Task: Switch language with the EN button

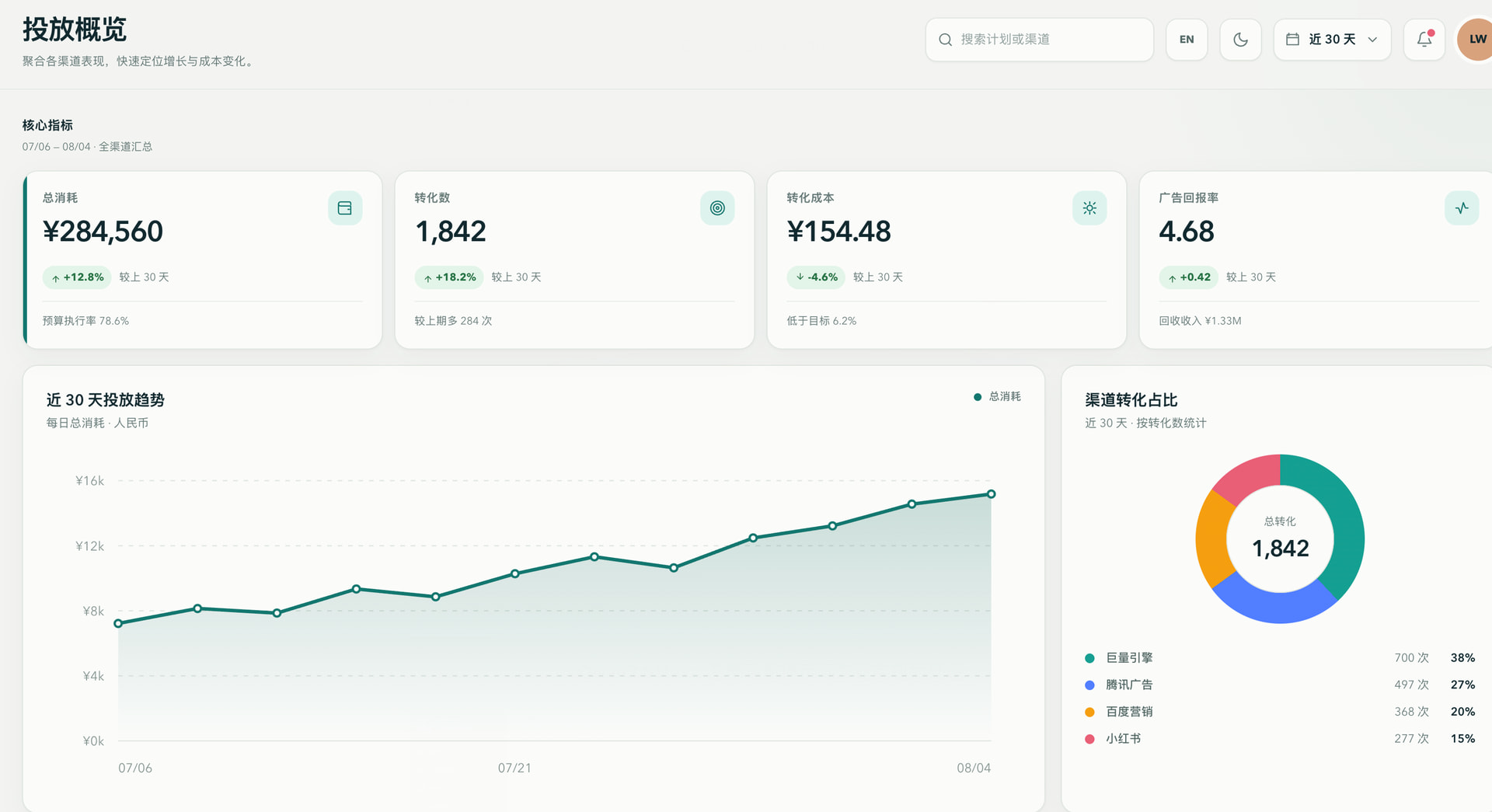Action: pos(1187,40)
